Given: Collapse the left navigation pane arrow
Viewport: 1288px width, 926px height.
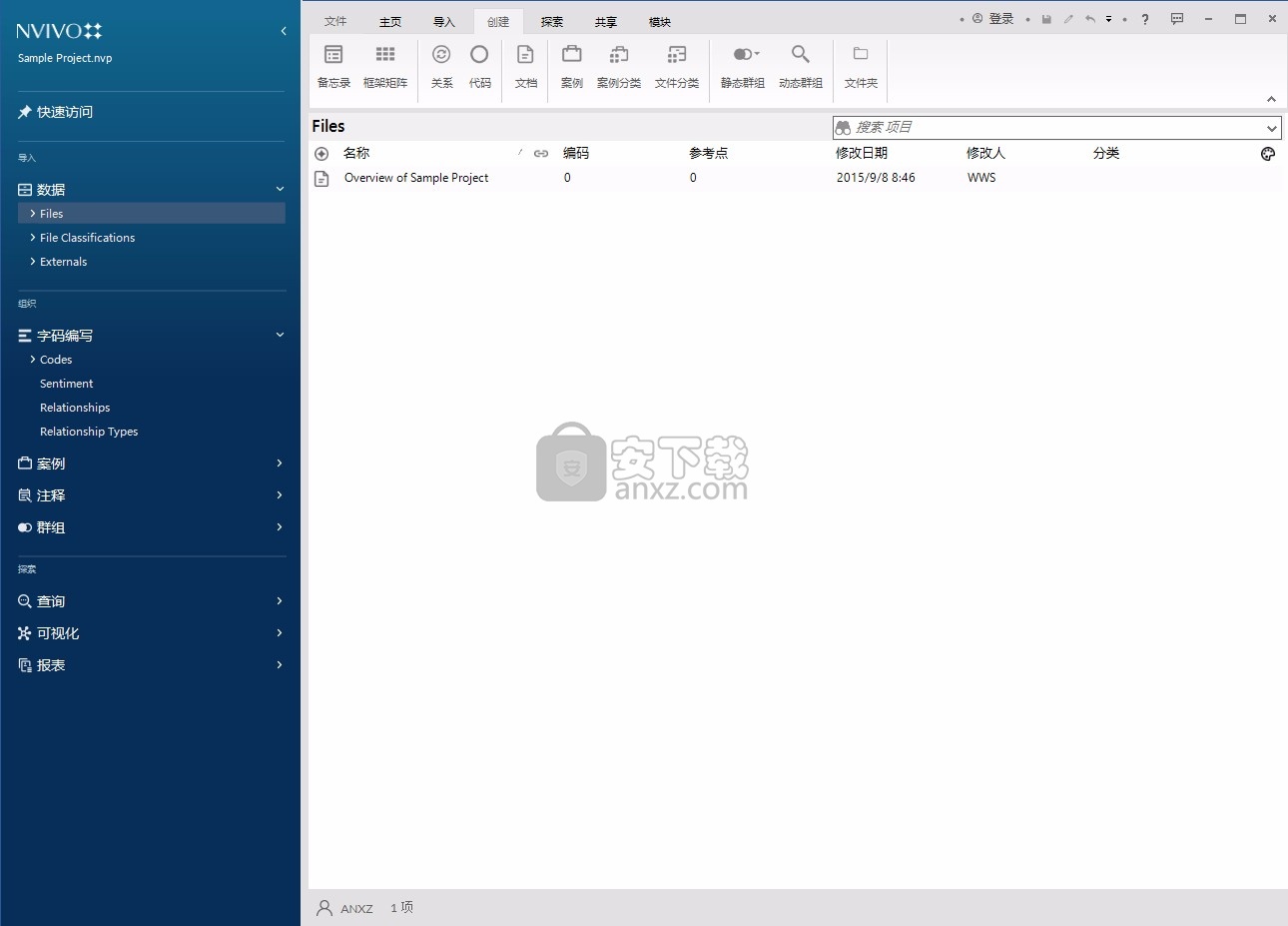Looking at the screenshot, I should (x=284, y=31).
